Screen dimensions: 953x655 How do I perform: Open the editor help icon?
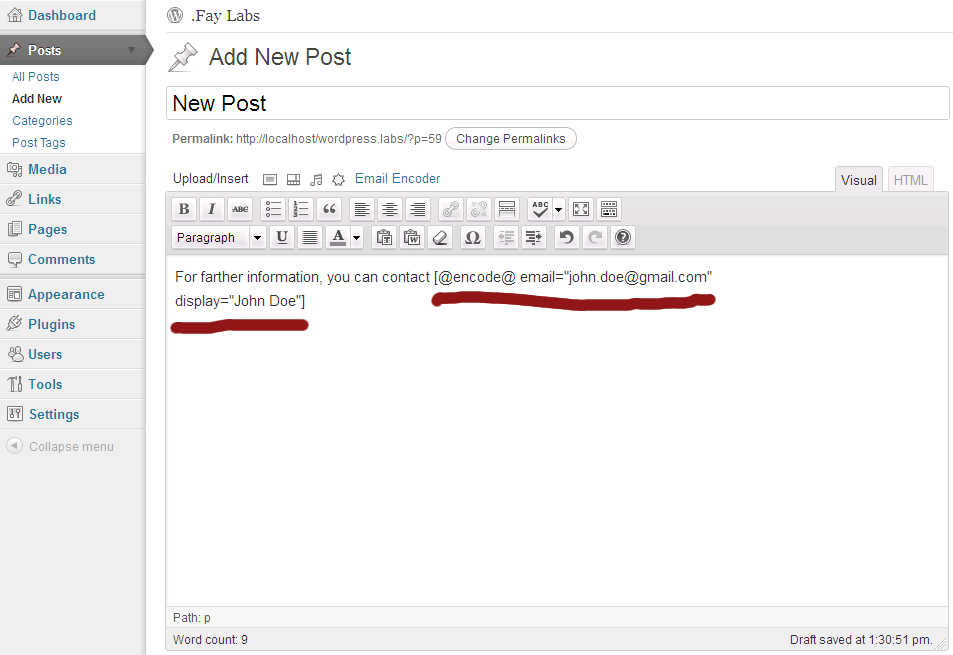tap(622, 238)
